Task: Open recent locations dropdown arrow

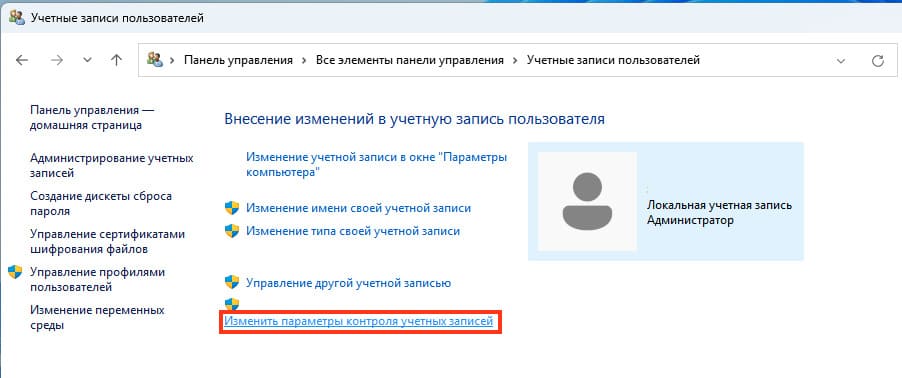Action: coord(87,60)
